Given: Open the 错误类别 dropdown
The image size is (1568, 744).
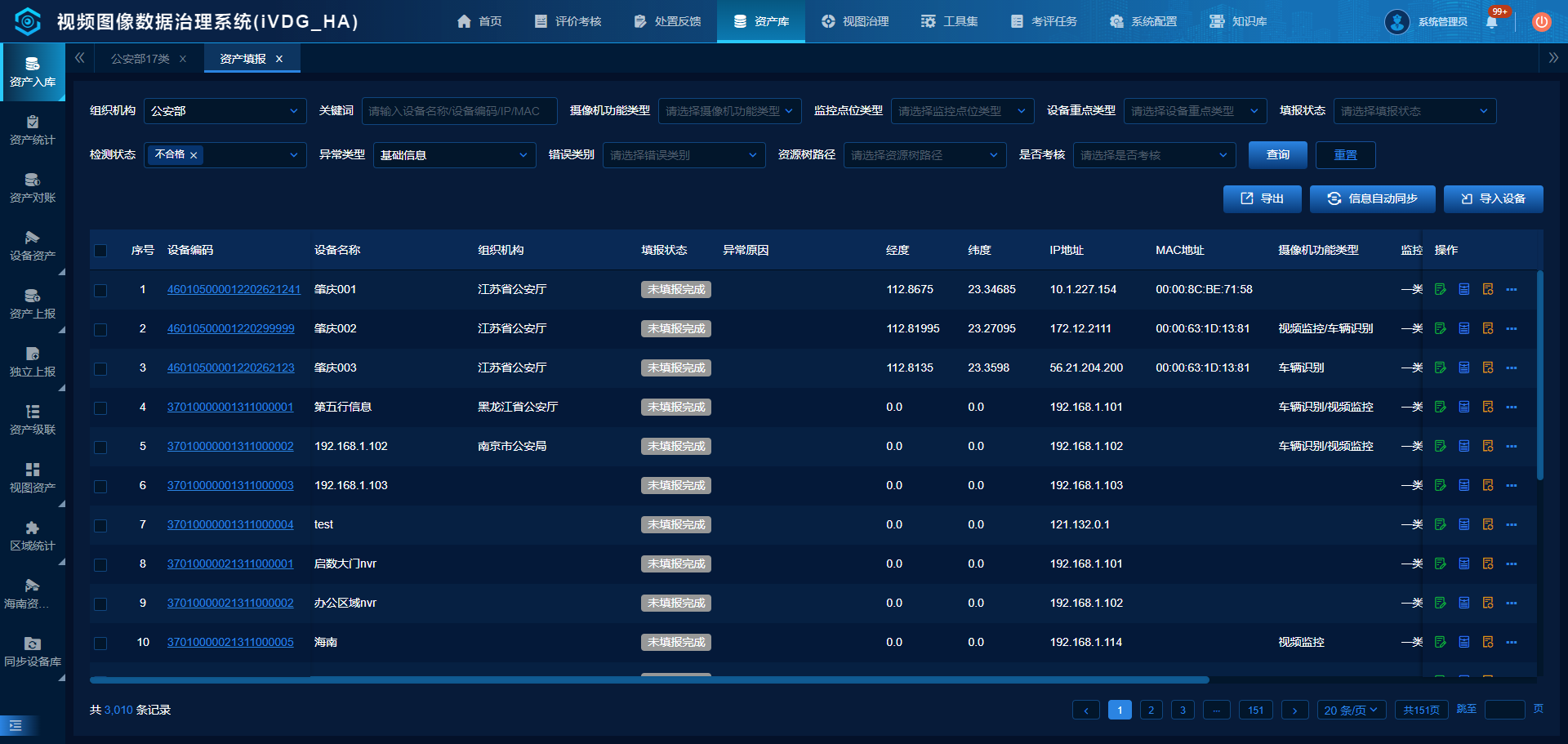Looking at the screenshot, I should pyautogui.click(x=684, y=155).
